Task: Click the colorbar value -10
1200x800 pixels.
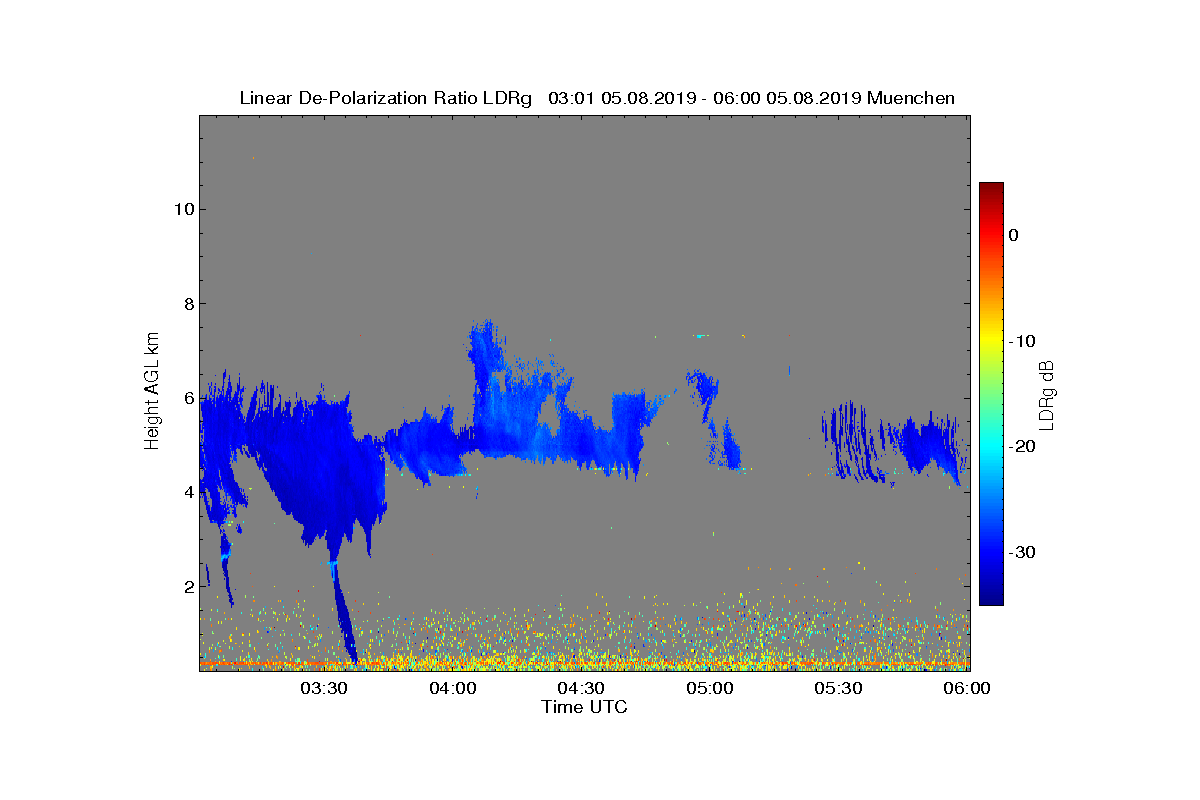Action: tap(1021, 341)
